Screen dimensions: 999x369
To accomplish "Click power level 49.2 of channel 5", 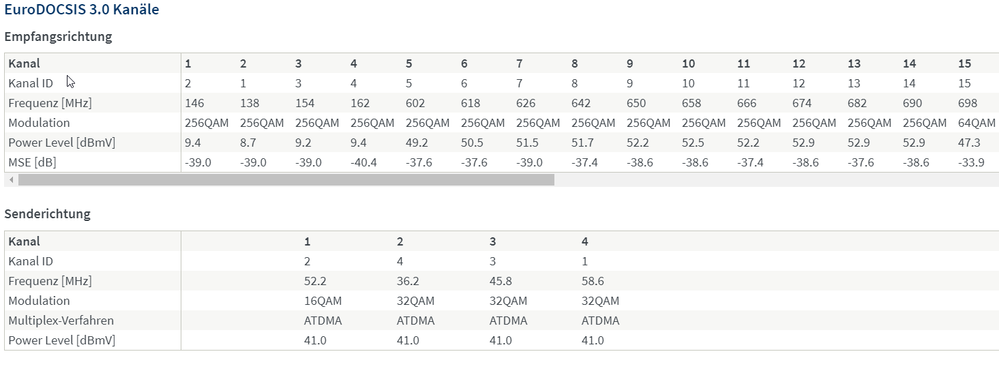I will tap(417, 142).
